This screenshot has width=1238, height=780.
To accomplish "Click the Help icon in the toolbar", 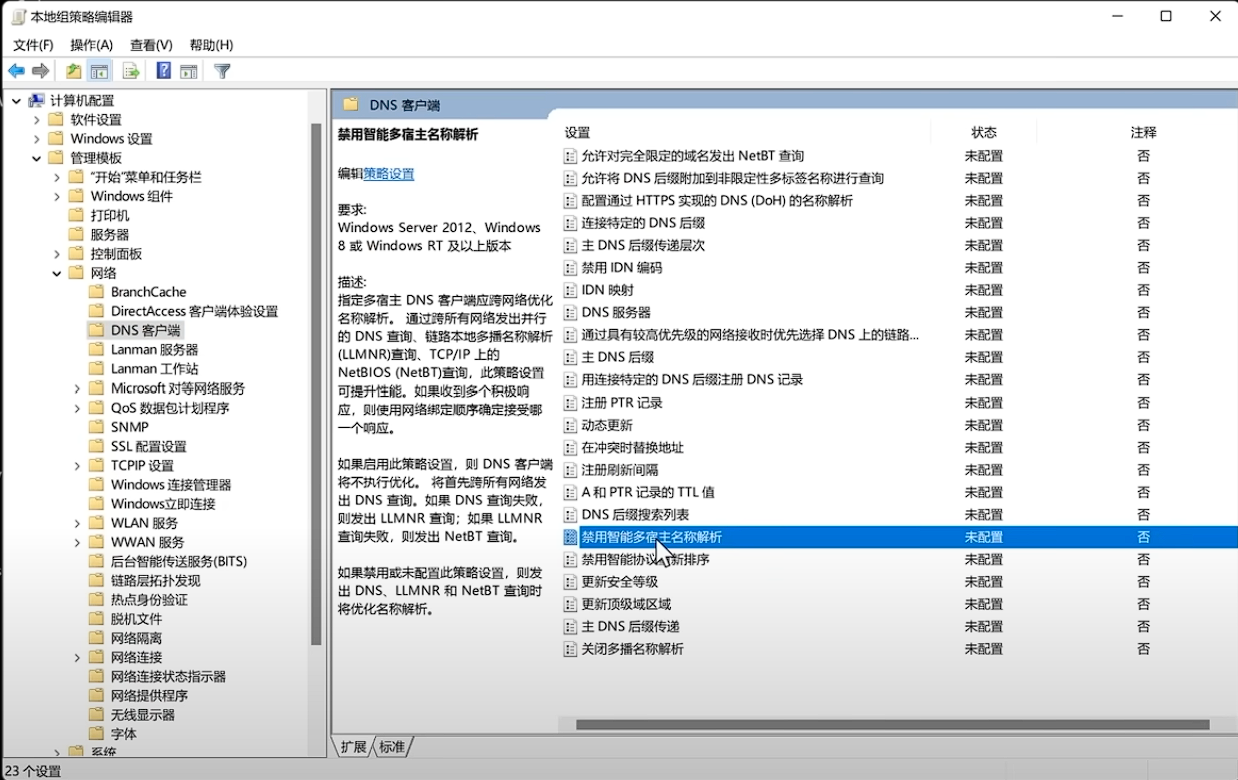I will point(162,70).
